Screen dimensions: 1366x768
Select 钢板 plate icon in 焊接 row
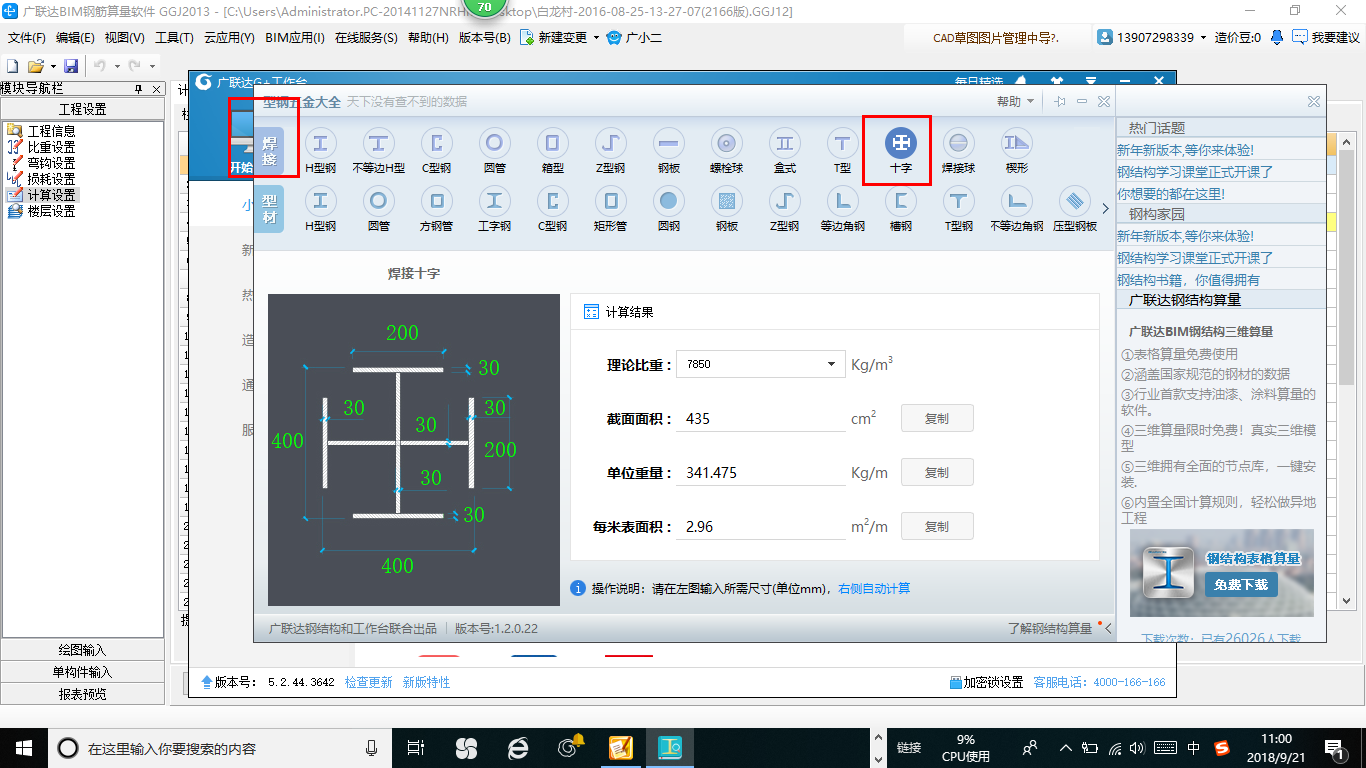669,143
